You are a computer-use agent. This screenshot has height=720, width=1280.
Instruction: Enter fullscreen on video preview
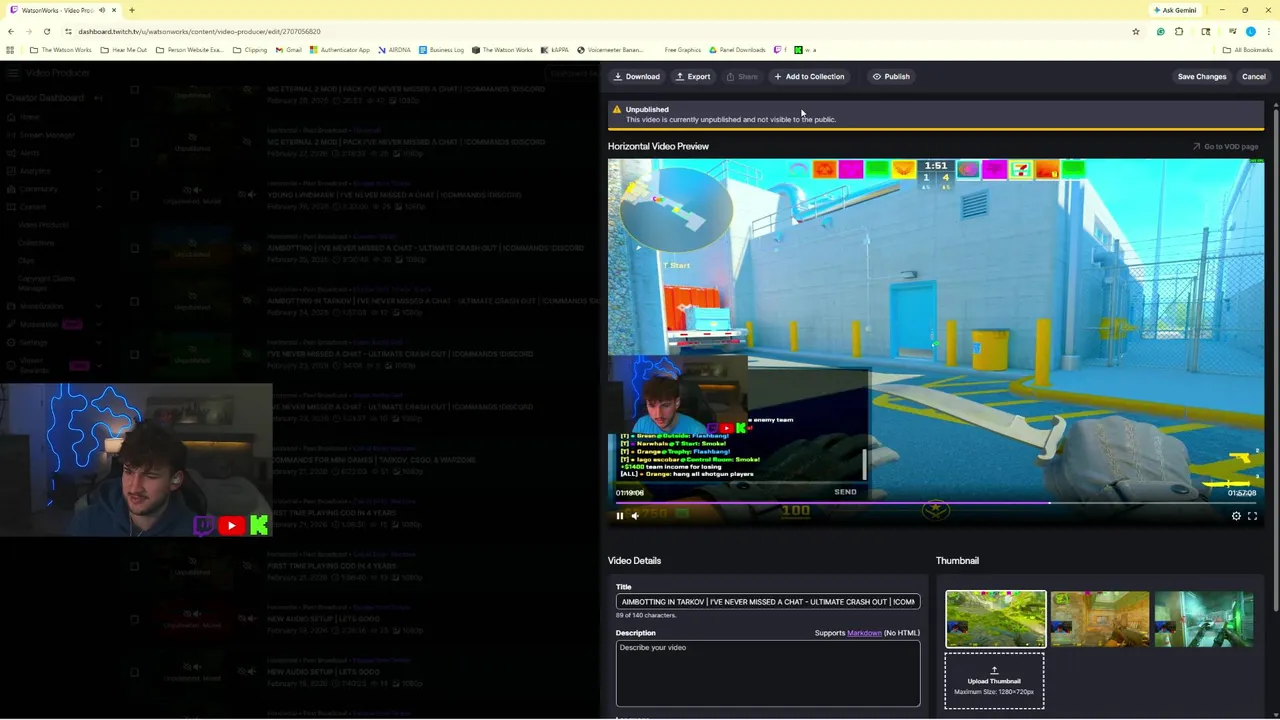tap(1252, 516)
